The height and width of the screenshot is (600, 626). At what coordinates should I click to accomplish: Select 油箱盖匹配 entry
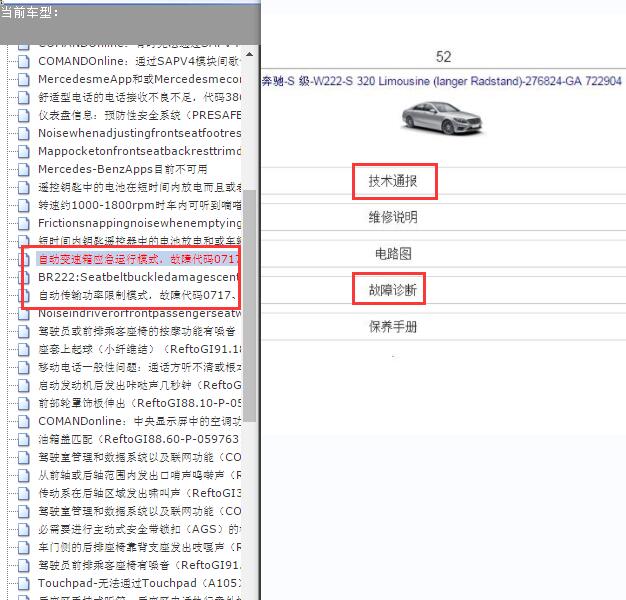[x=138, y=439]
